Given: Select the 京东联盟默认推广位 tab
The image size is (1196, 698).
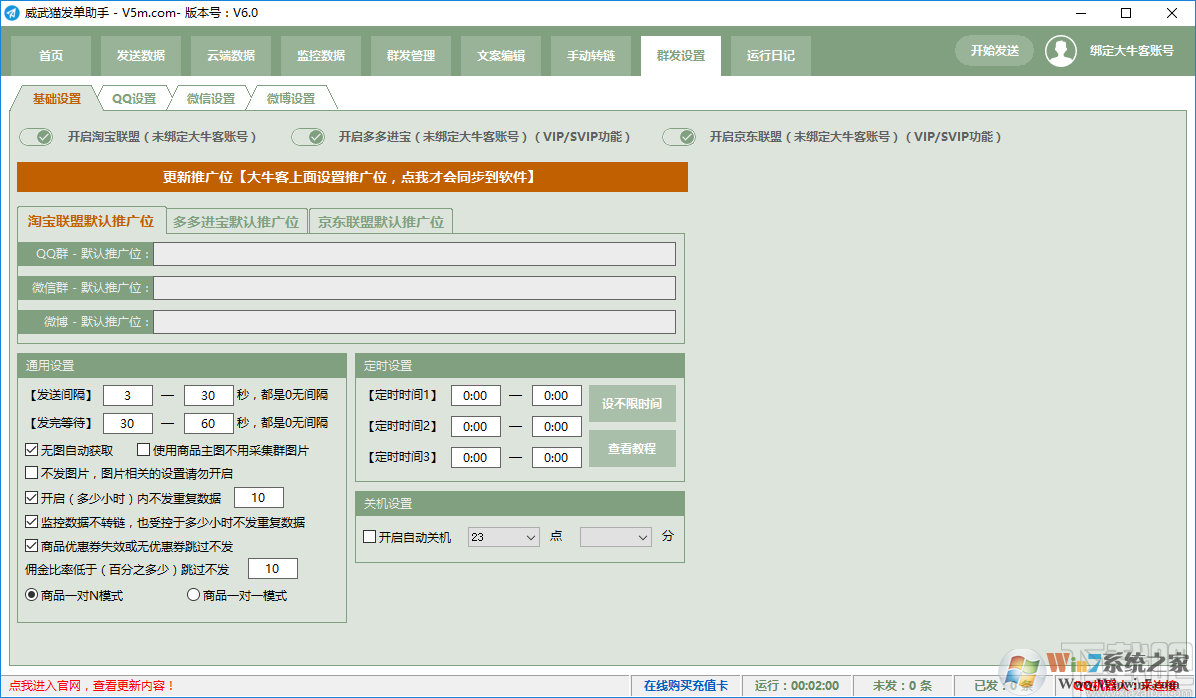Looking at the screenshot, I should [x=381, y=220].
